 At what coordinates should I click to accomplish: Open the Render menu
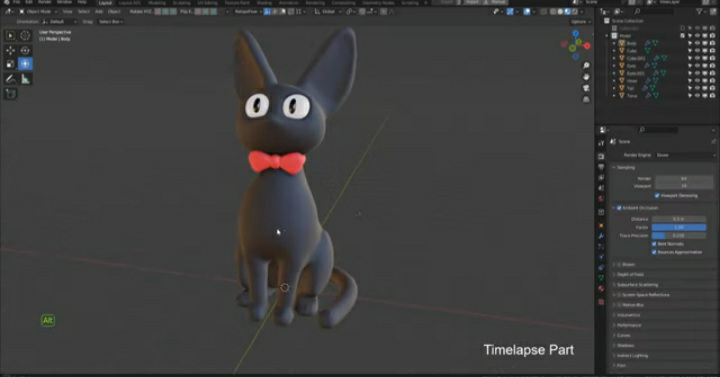click(x=45, y=2)
